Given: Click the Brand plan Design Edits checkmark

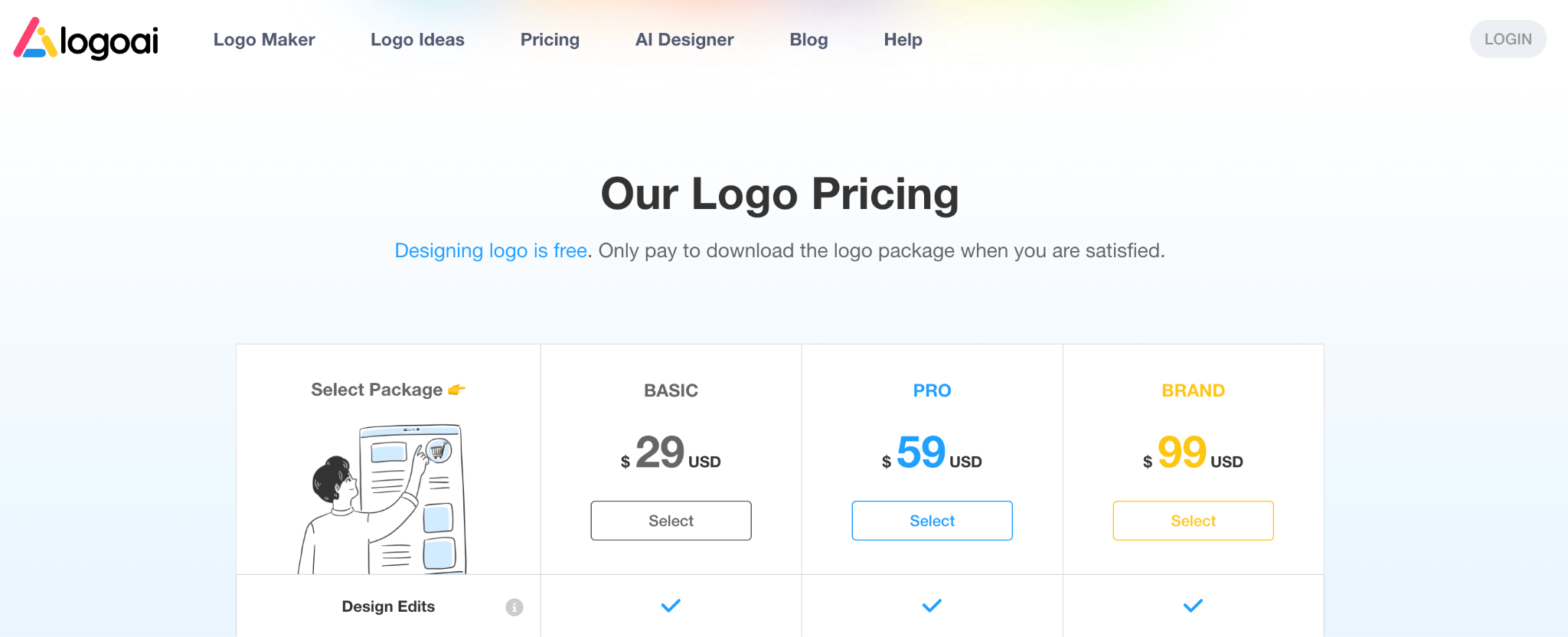Looking at the screenshot, I should (x=1193, y=606).
